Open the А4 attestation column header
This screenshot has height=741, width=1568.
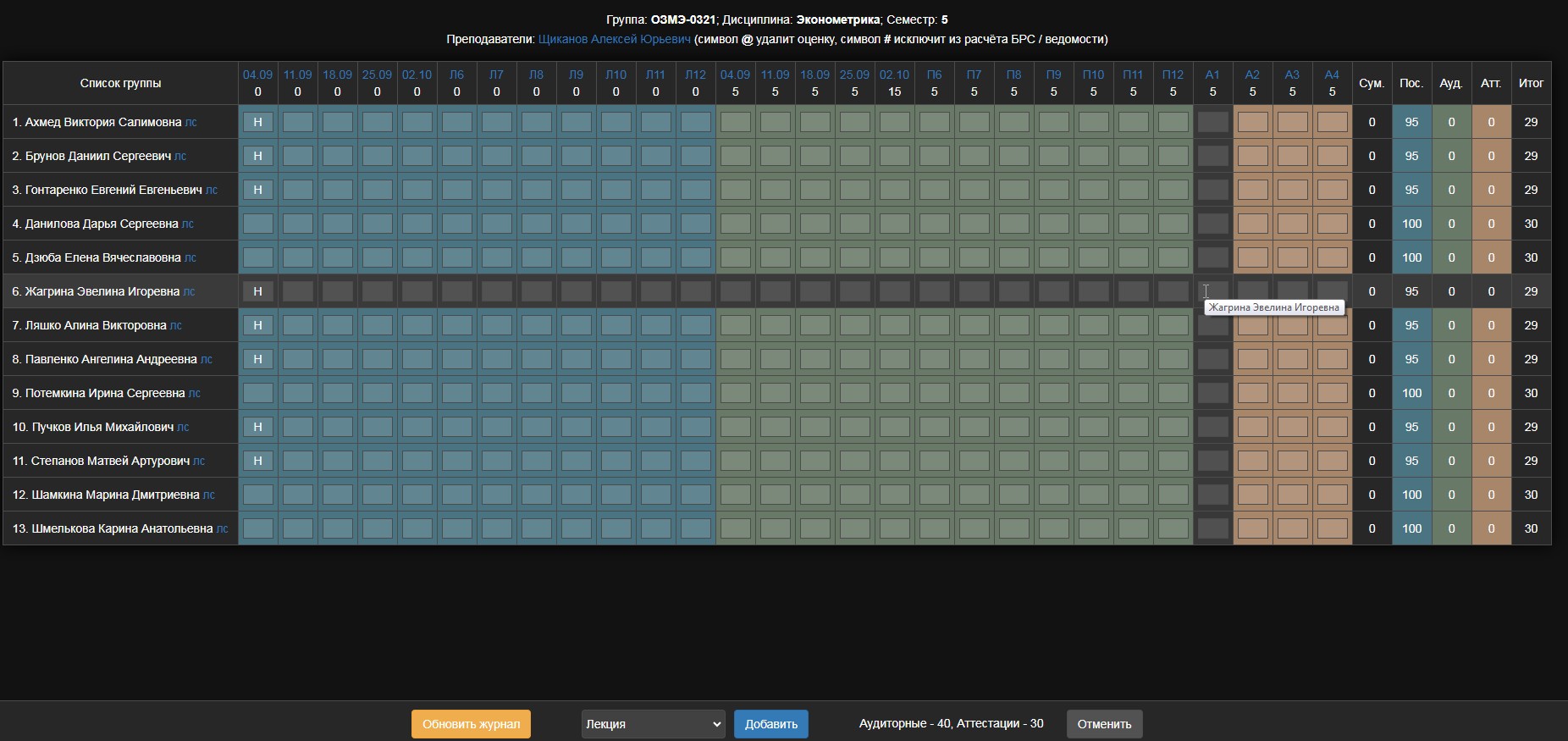(x=1332, y=75)
